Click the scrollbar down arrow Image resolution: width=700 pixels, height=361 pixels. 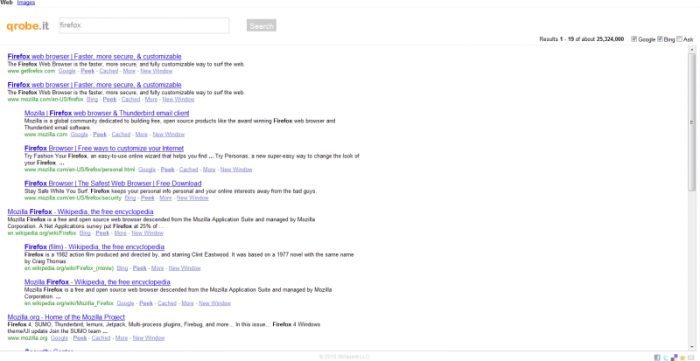(692, 347)
